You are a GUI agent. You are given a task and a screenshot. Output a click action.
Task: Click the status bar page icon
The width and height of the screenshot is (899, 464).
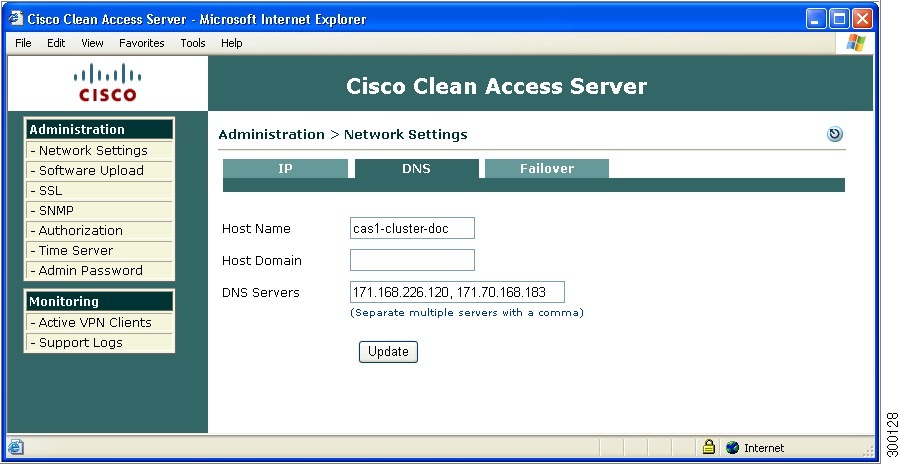(x=16, y=447)
